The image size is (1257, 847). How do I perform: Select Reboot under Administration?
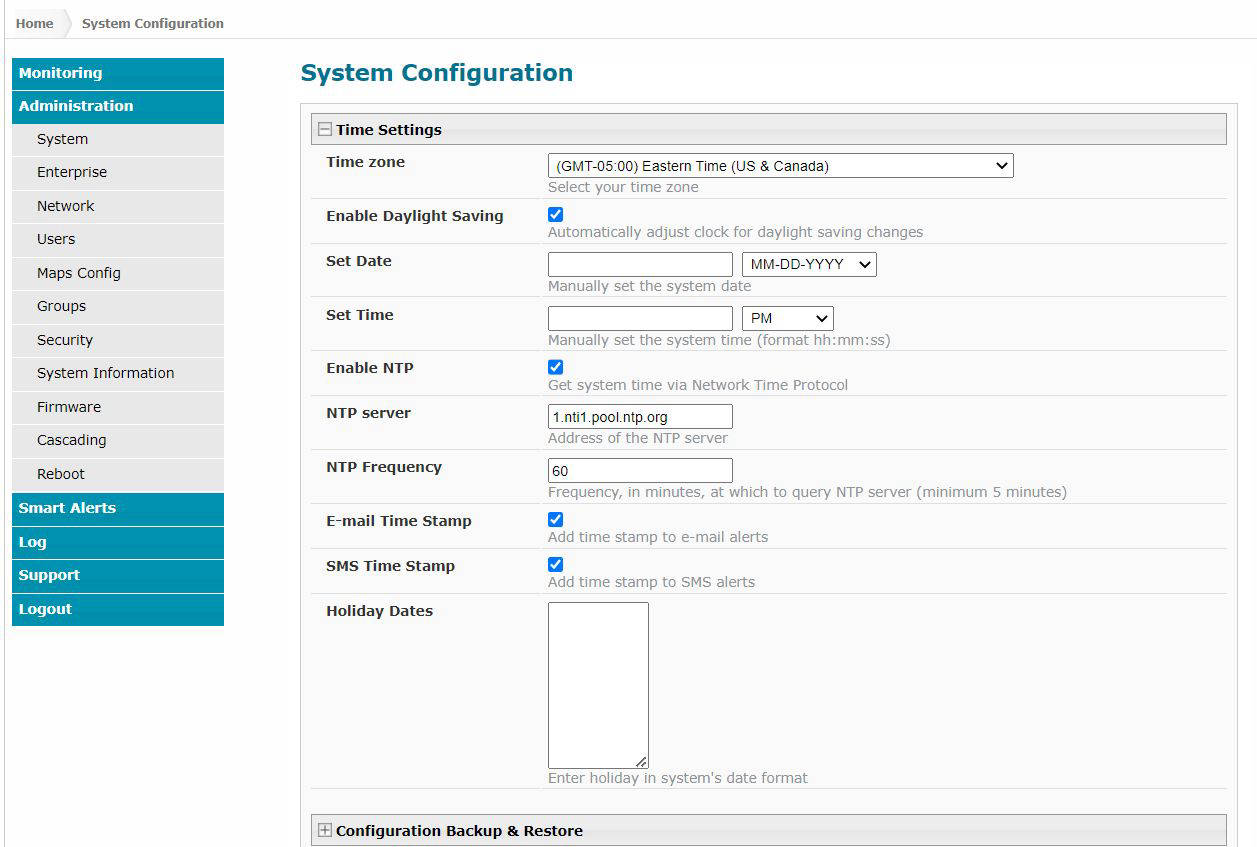tap(118, 474)
